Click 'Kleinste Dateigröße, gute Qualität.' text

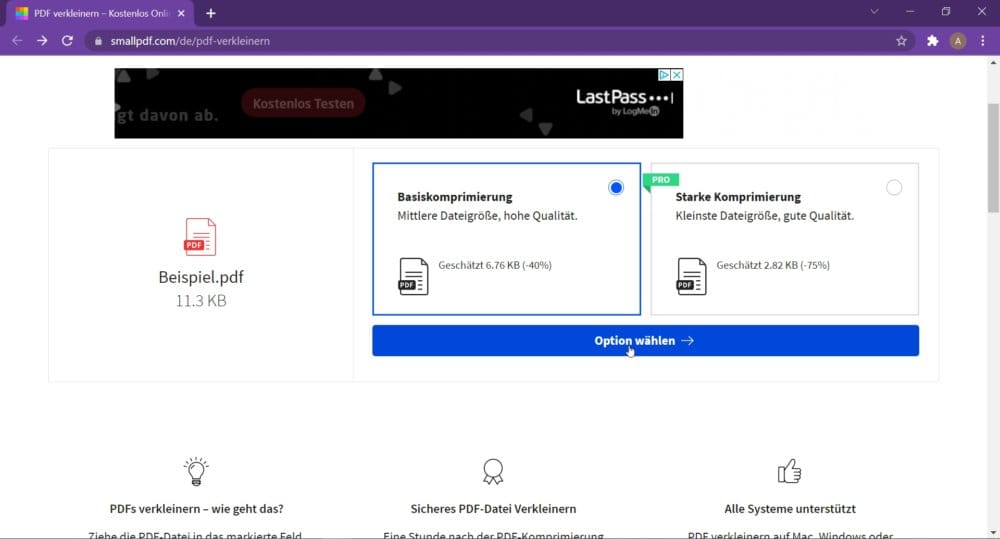[765, 216]
